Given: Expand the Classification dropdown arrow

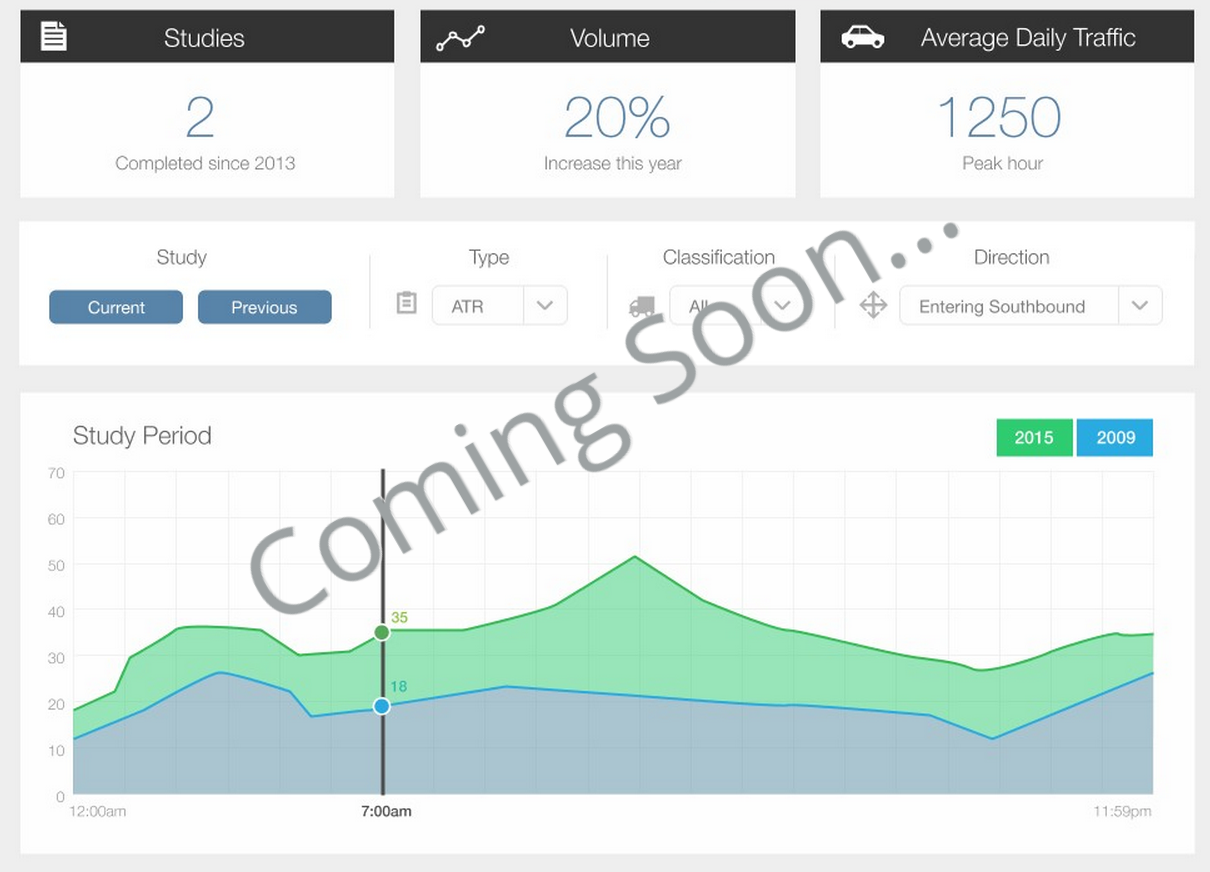Looking at the screenshot, I should [783, 306].
